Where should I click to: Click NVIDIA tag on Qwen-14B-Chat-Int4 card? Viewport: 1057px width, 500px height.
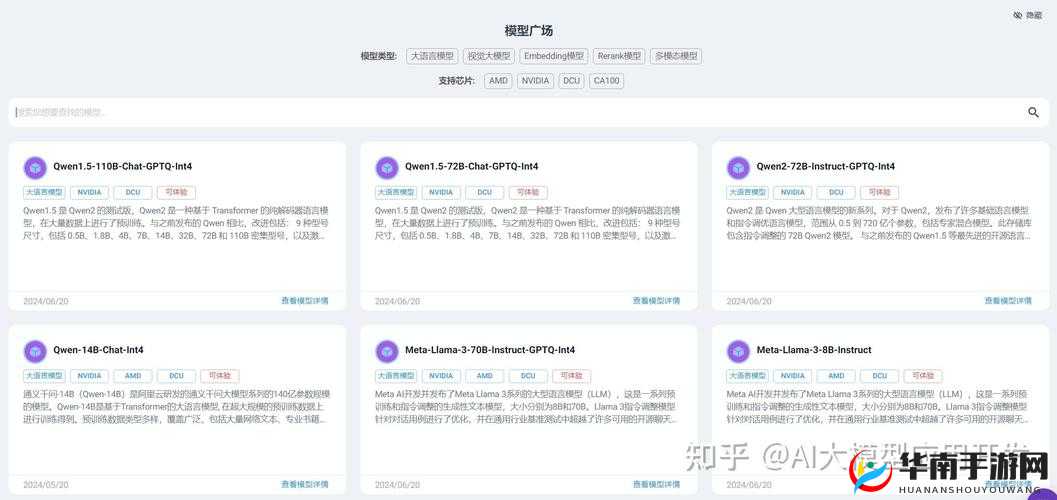click(x=89, y=376)
